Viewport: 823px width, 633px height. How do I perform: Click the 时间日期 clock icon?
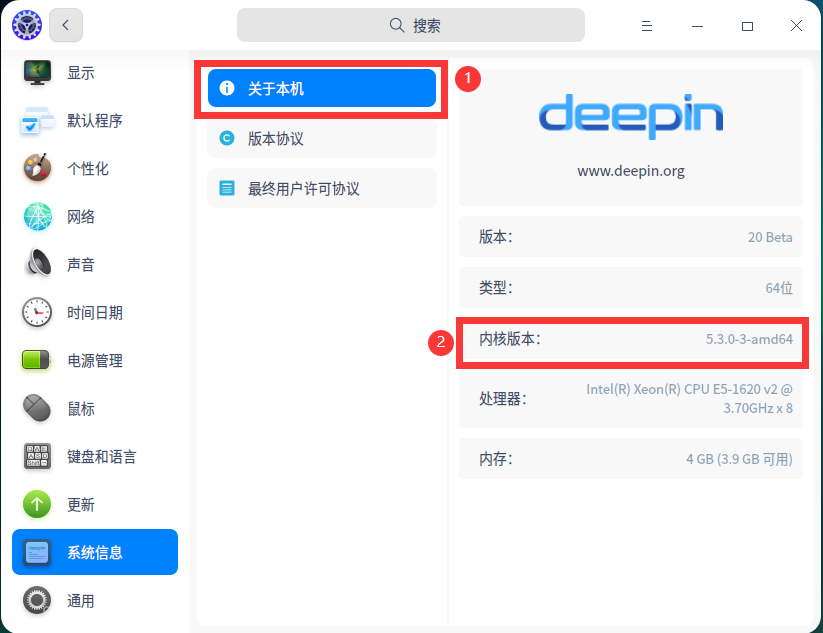click(37, 312)
